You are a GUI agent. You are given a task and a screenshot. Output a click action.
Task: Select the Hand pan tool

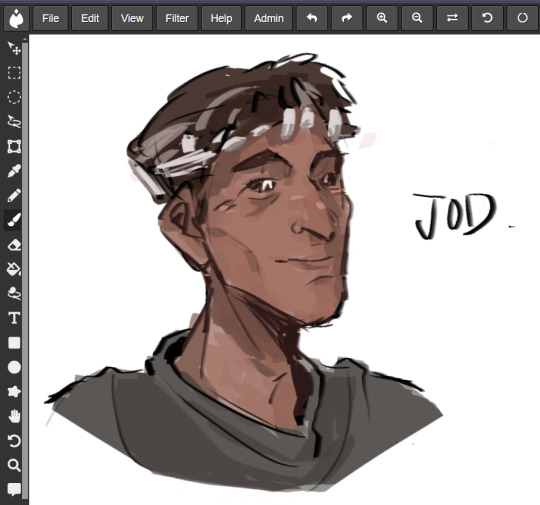14,416
